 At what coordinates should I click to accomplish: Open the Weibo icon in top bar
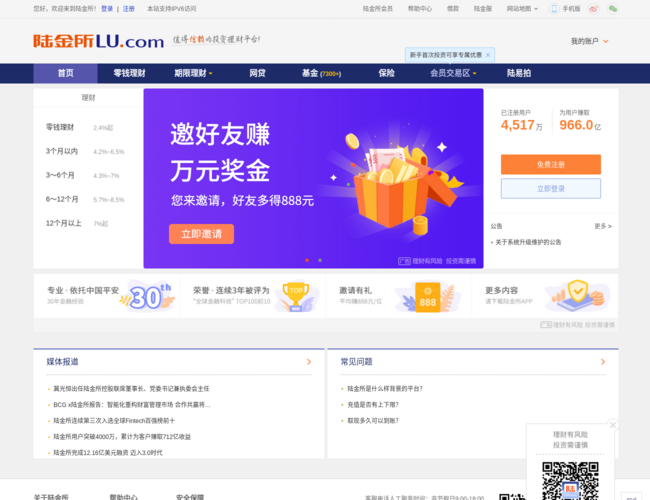[x=594, y=9]
